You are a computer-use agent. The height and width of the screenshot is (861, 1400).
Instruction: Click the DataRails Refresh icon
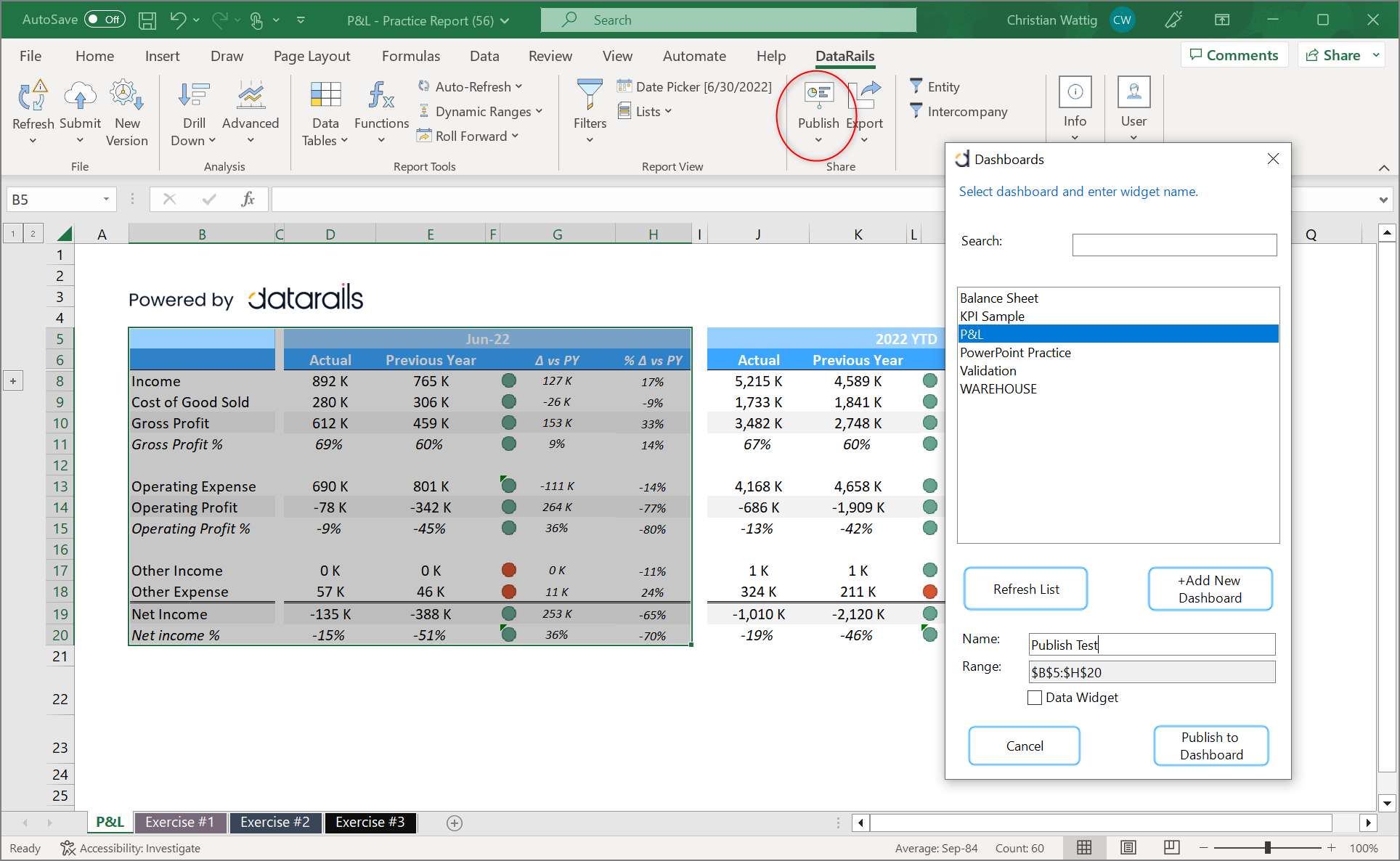coord(33,96)
